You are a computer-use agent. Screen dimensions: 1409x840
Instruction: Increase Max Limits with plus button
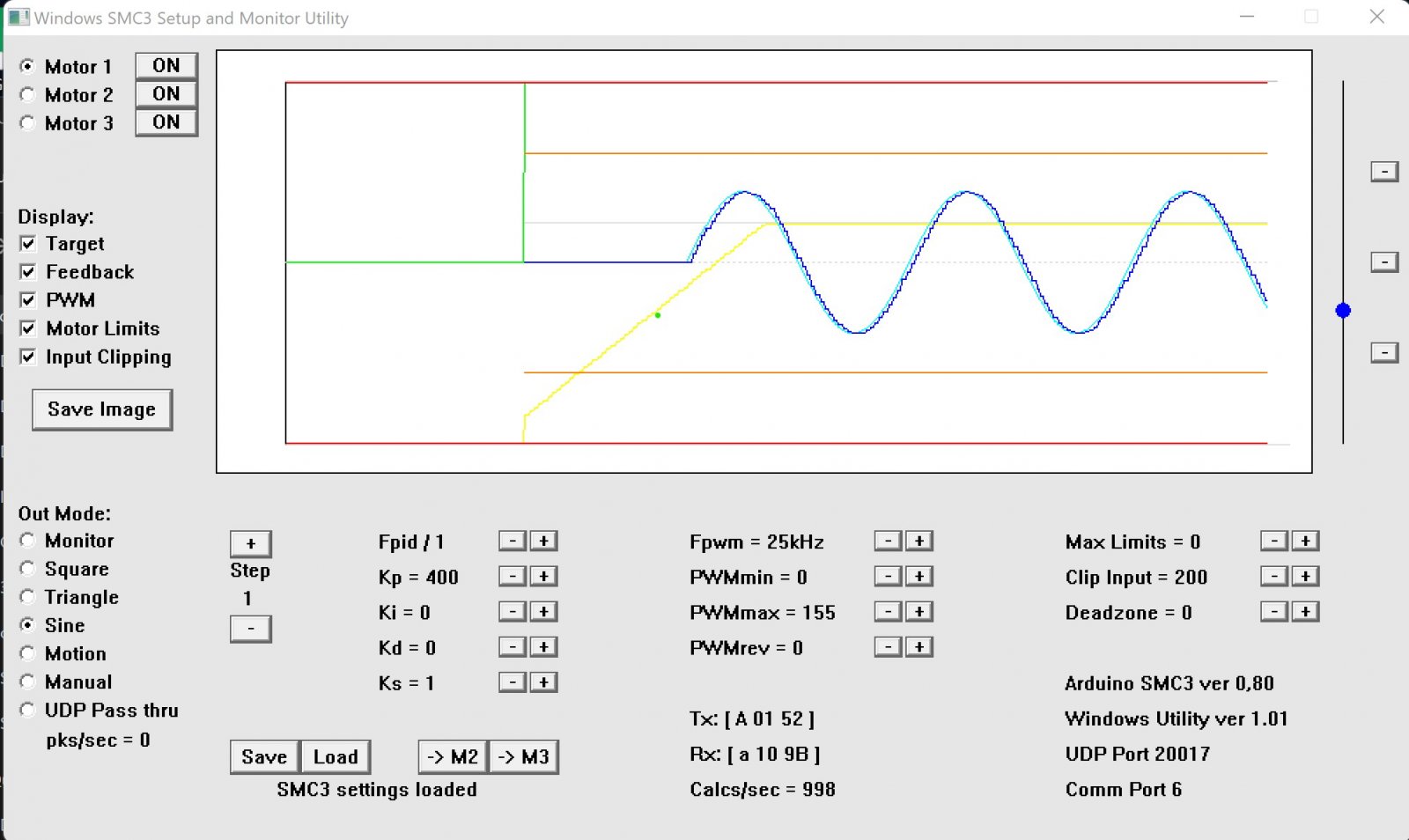pyautogui.click(x=1306, y=541)
